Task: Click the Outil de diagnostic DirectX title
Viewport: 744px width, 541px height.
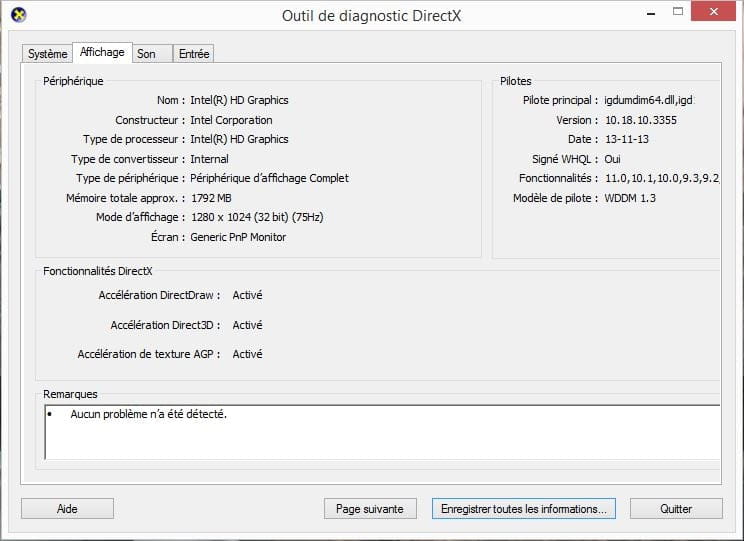Action: [x=371, y=16]
